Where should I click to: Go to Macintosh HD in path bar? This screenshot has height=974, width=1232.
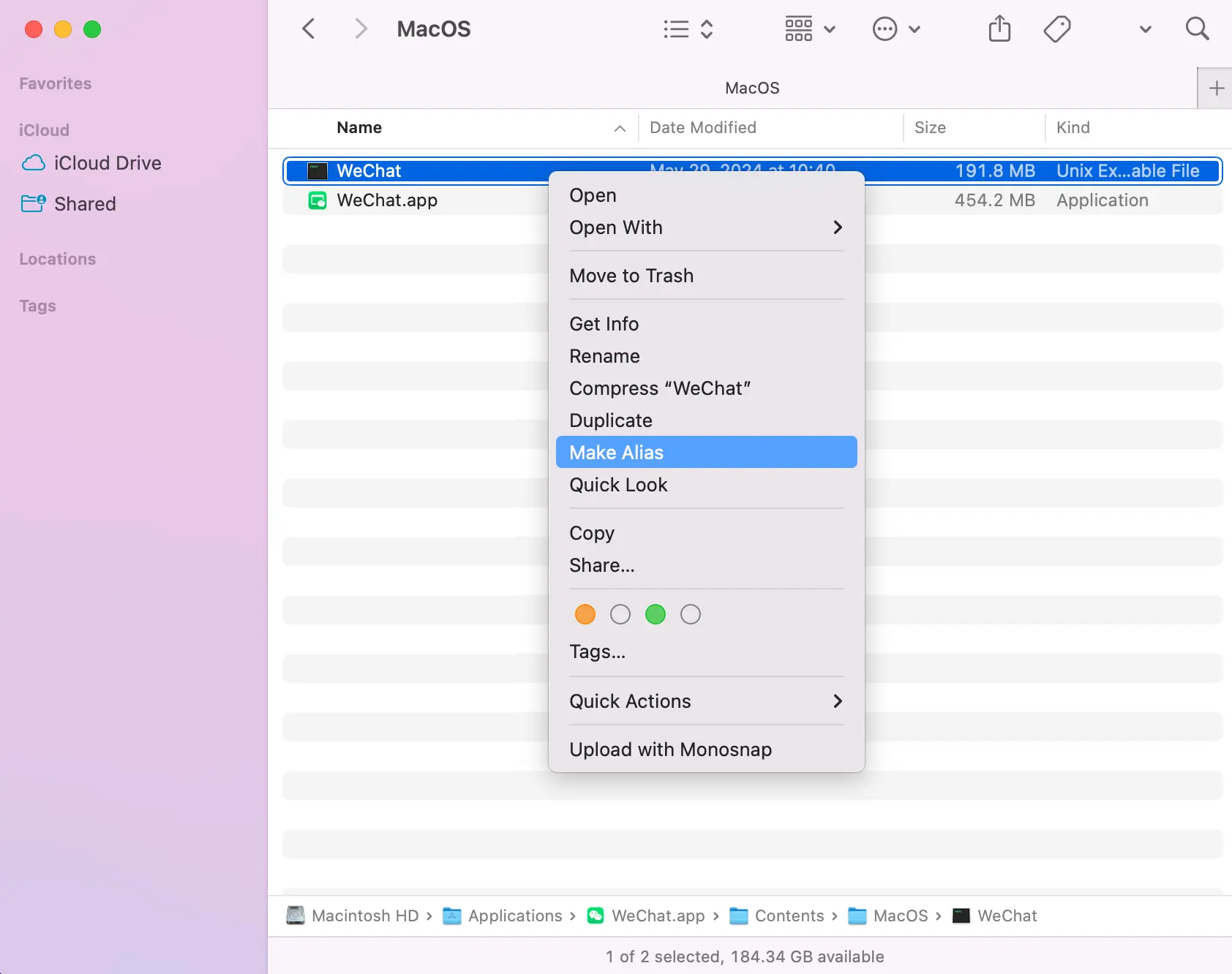click(x=353, y=916)
